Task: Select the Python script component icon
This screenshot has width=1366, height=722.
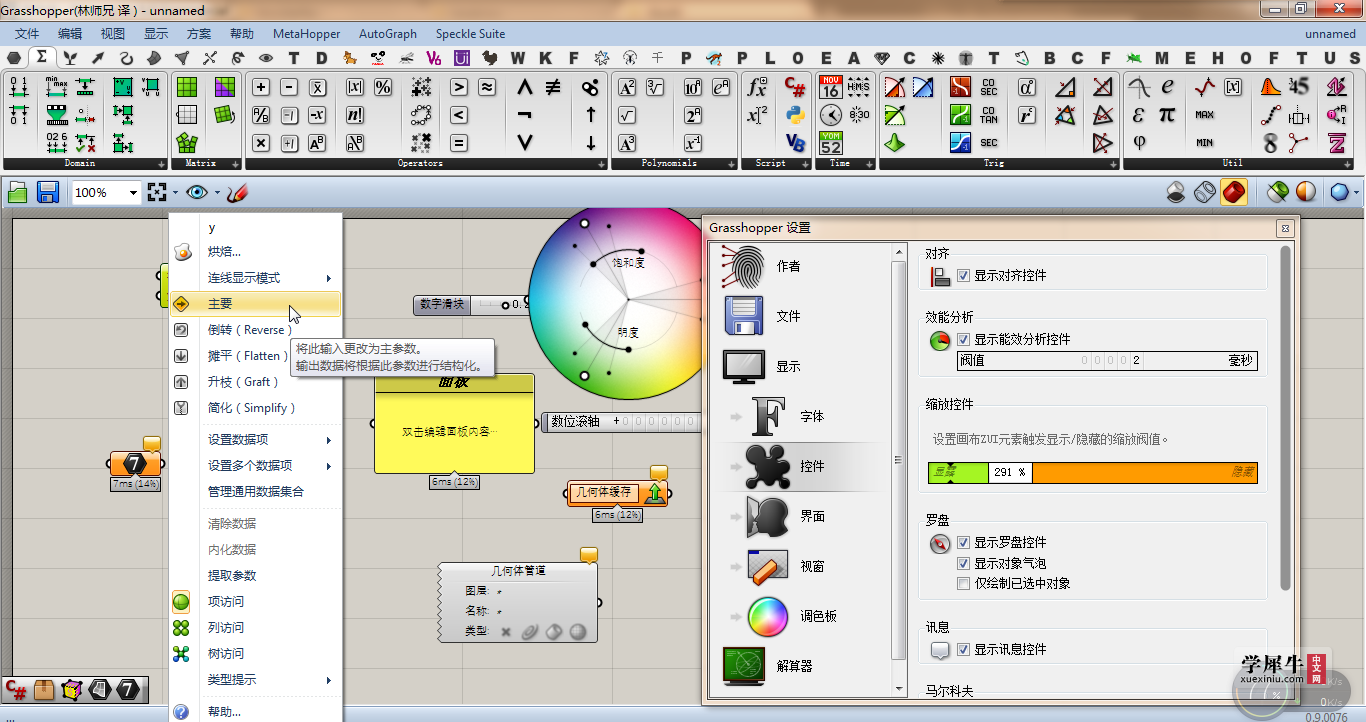Action: pos(795,115)
